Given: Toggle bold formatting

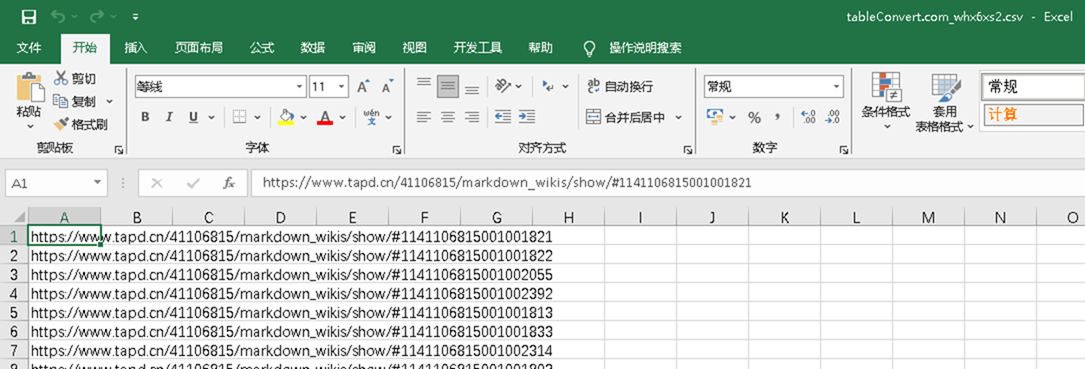Looking at the screenshot, I should [x=145, y=117].
